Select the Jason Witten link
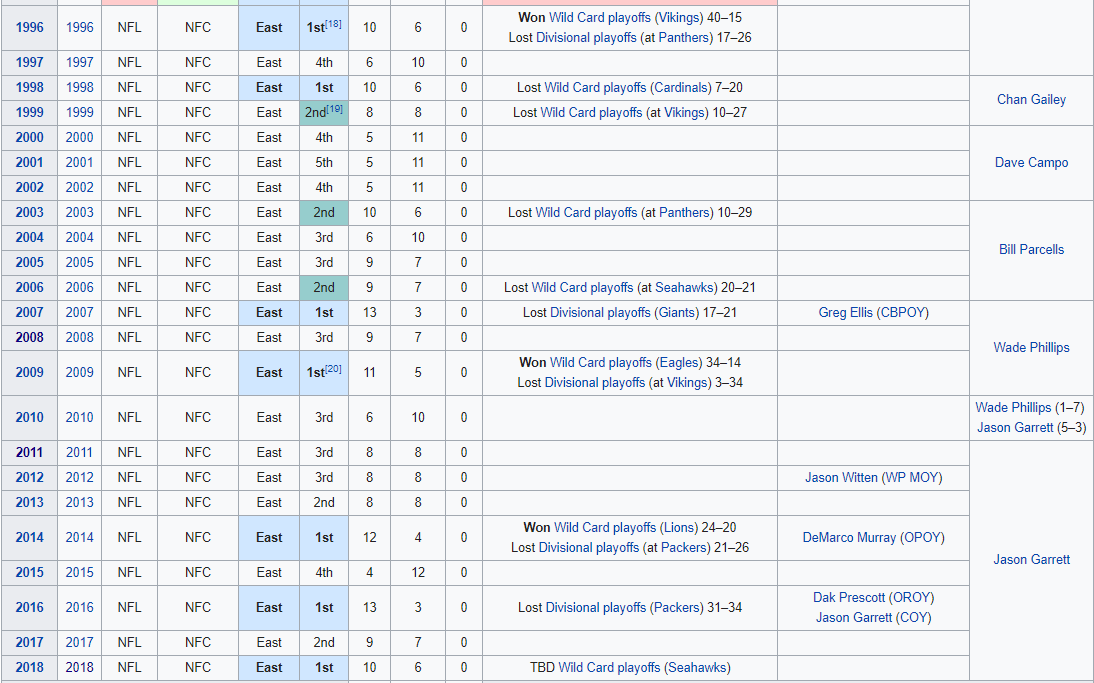Viewport: 1094px width, 683px height. pyautogui.click(x=841, y=478)
